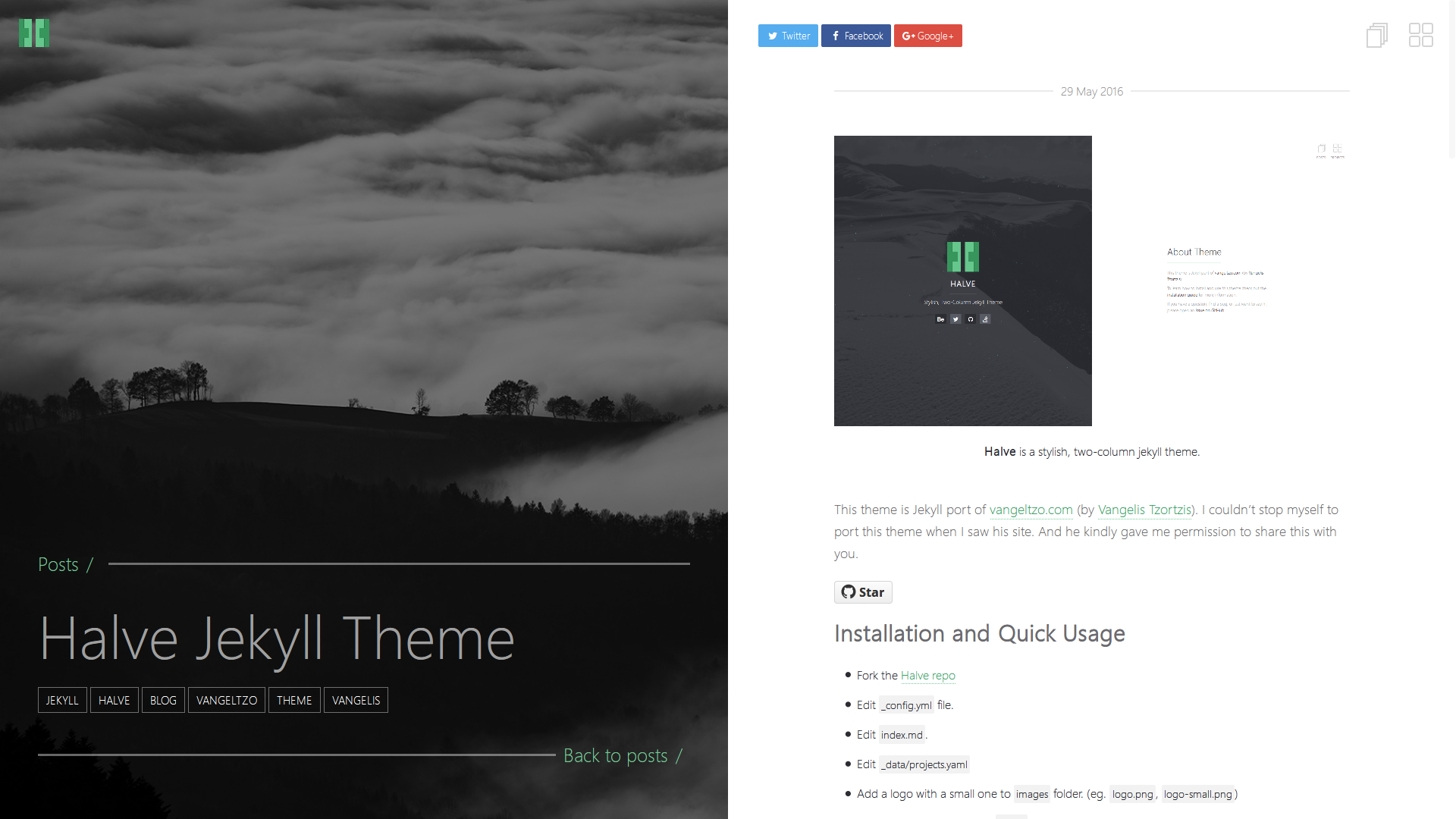Select the BLOG tag

pos(163,700)
